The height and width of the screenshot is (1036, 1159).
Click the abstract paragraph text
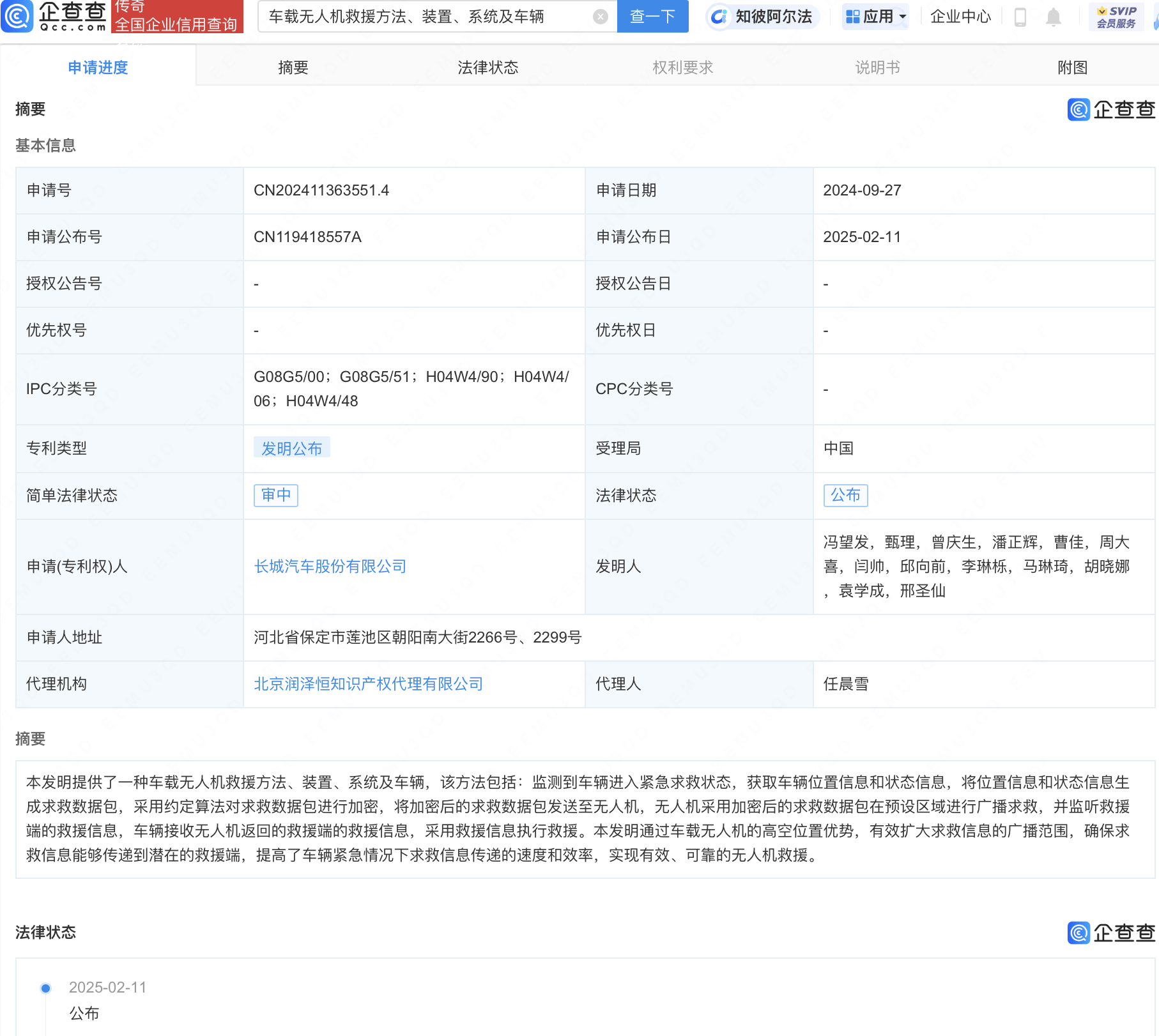click(578, 819)
